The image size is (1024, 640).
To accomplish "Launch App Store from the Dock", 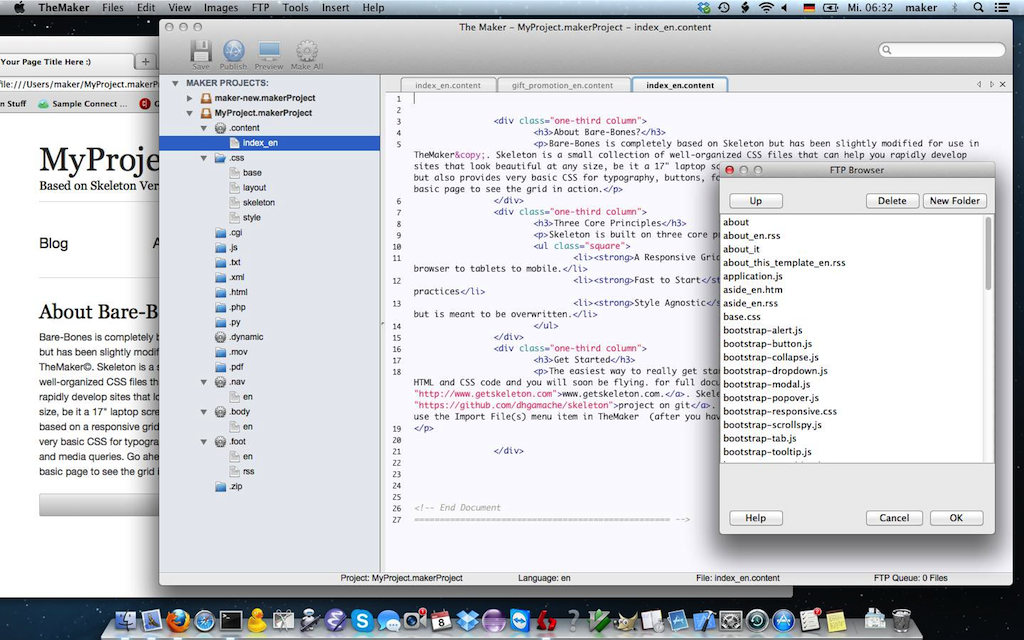I will click(783, 620).
